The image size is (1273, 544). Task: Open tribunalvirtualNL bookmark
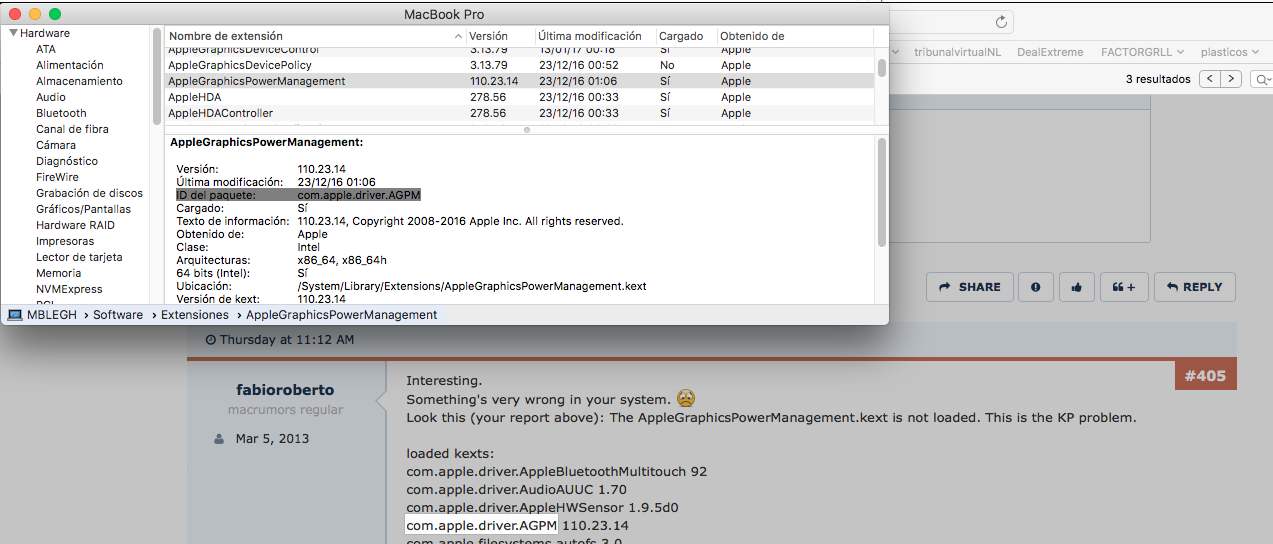pos(958,52)
